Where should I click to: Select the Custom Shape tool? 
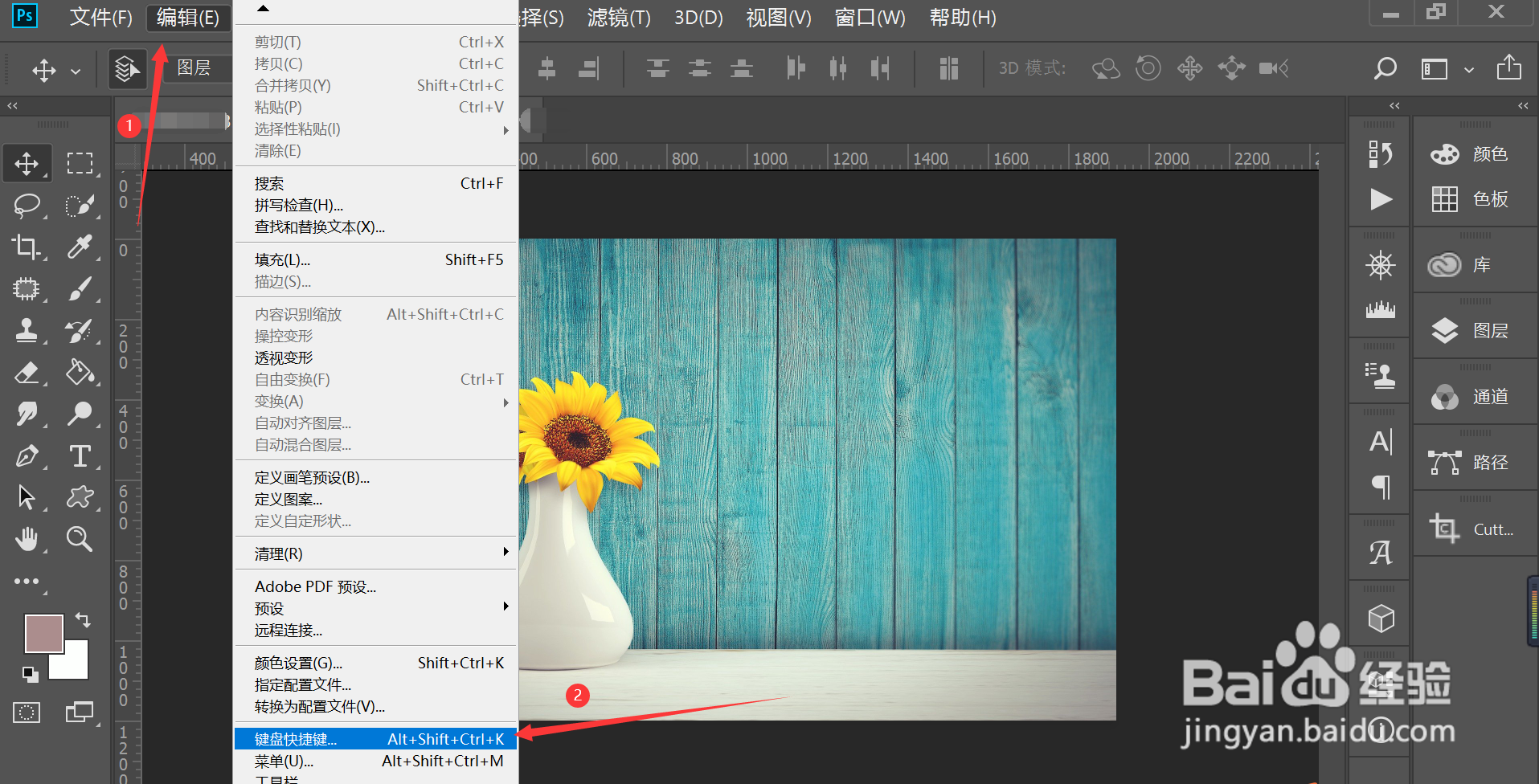(80, 498)
